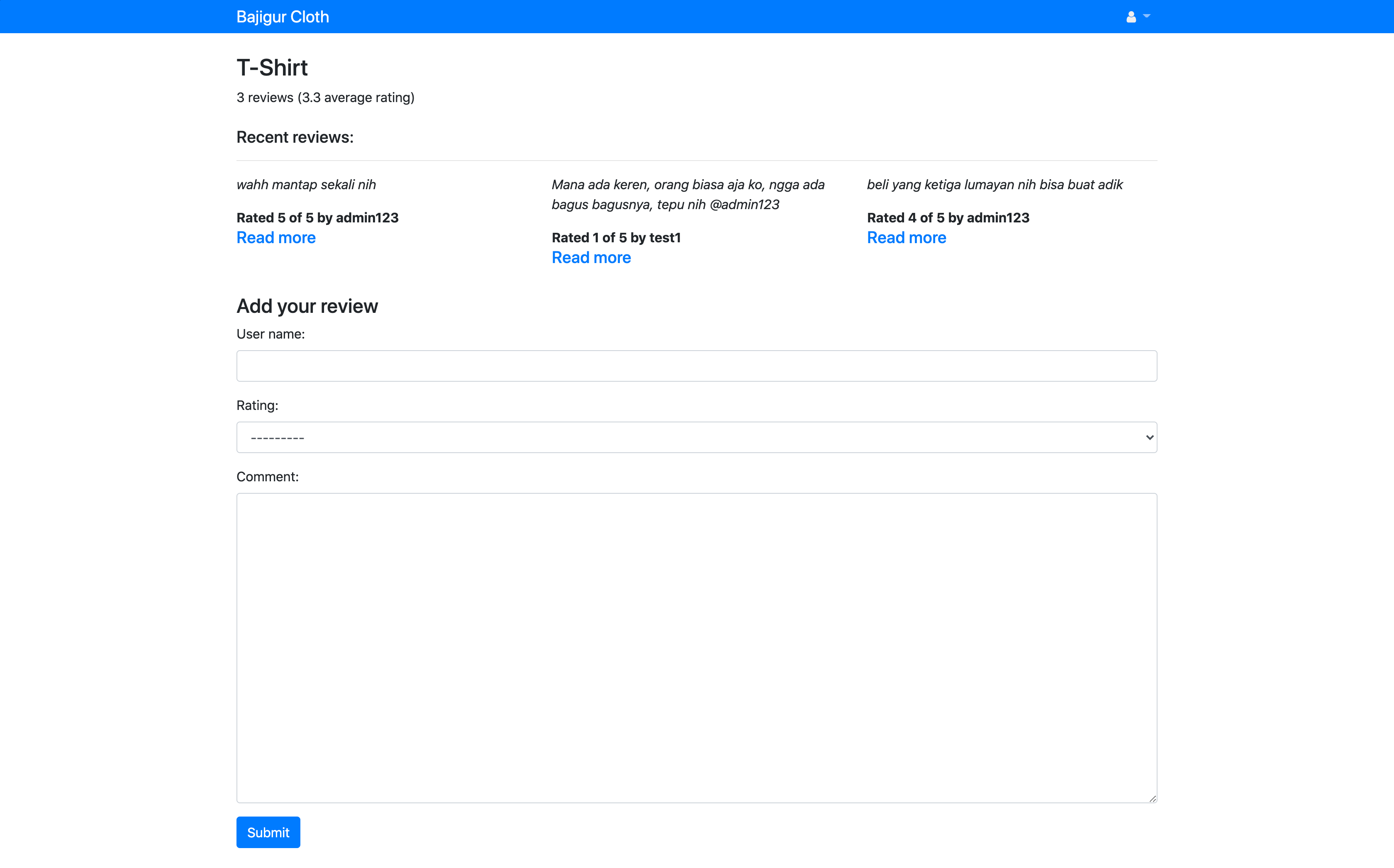Read more on admin123's 5-star review
Image resolution: width=1394 pixels, height=868 pixels.
(x=275, y=238)
